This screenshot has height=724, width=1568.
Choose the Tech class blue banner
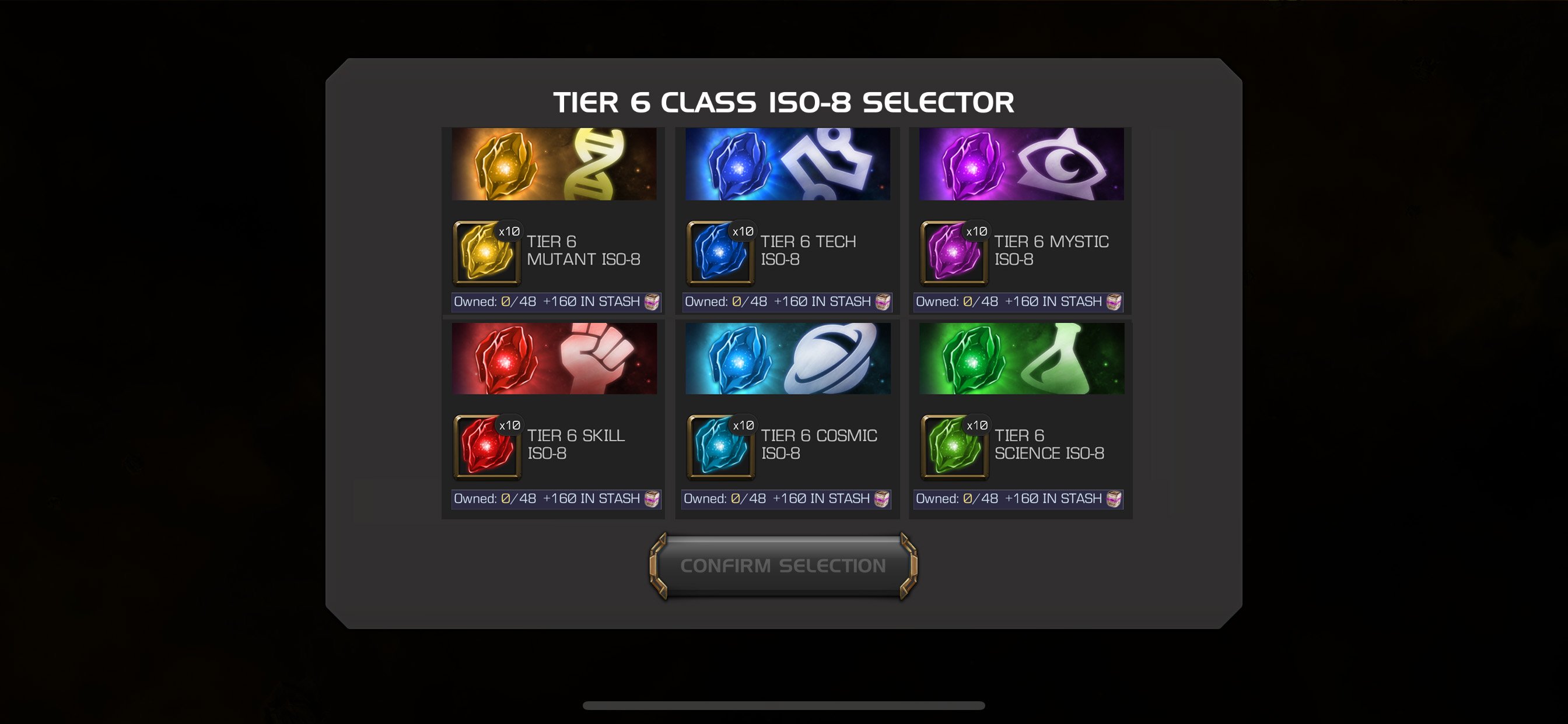(x=787, y=164)
